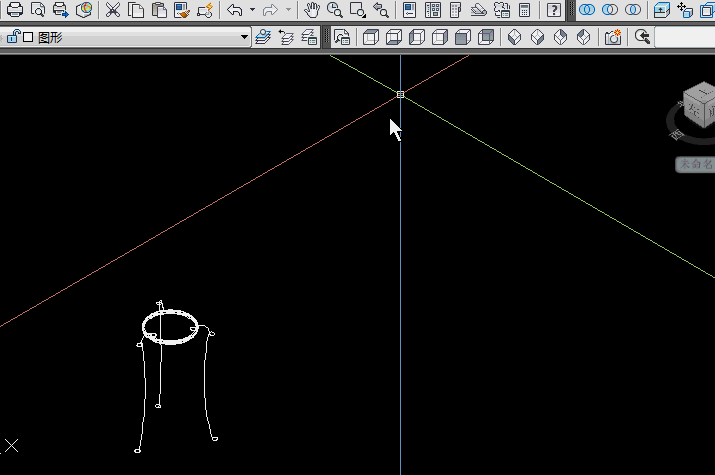Click the white ring on the drawn object
Viewport: 715px width, 475px height.
[170, 327]
